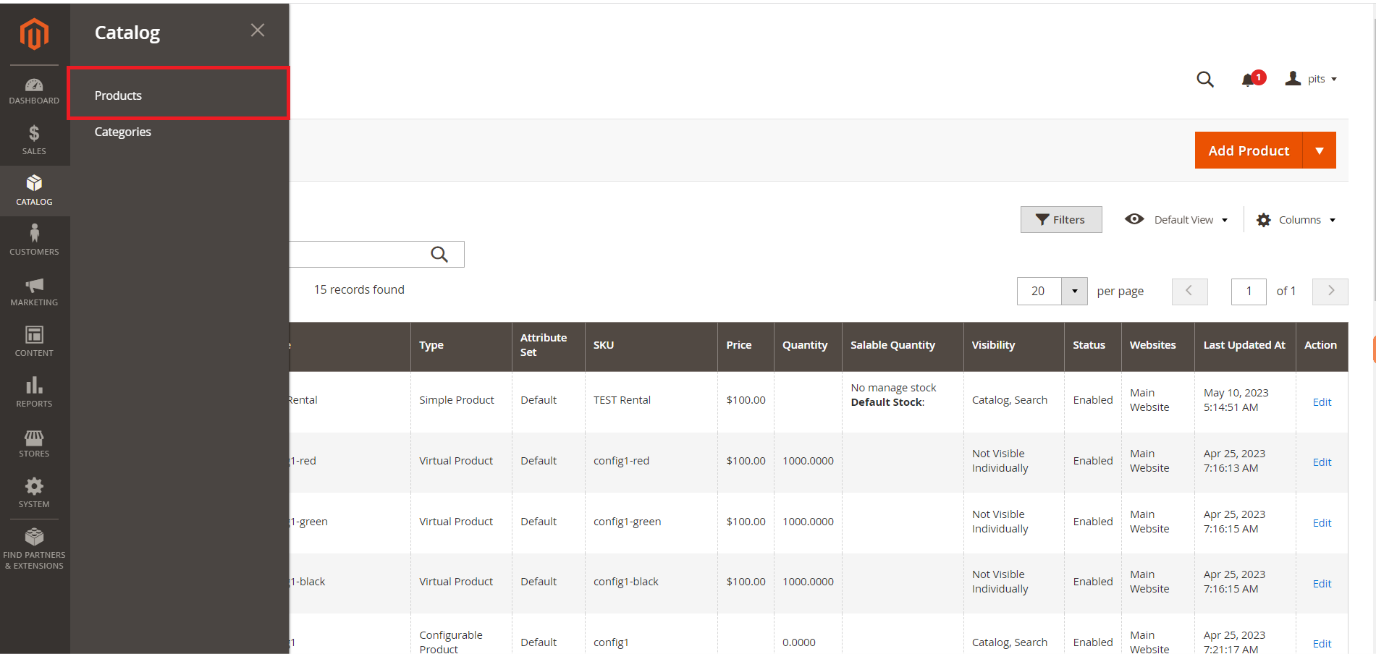Expand the Add Product dropdown arrow

pos(1319,151)
